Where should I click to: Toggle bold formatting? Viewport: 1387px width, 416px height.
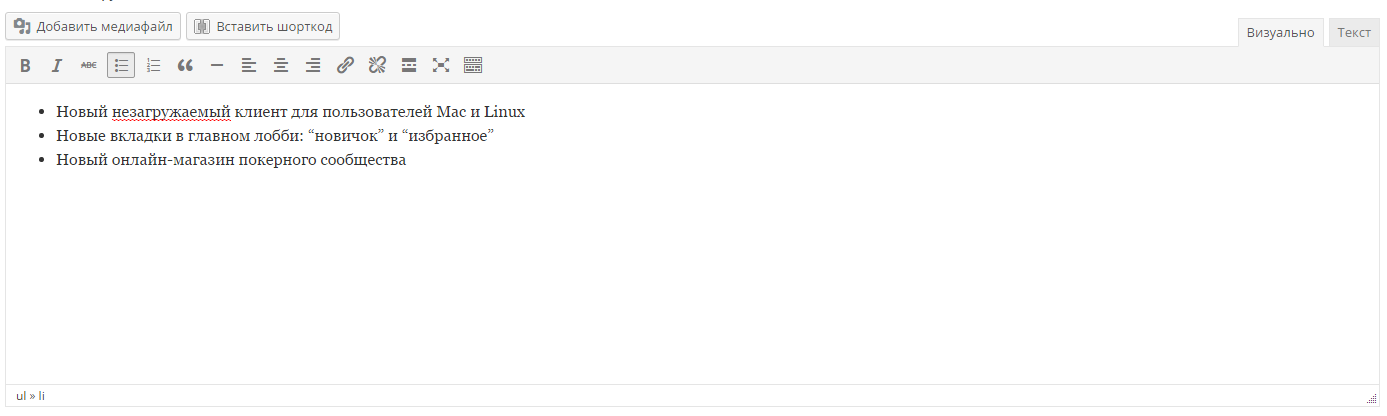click(x=25, y=66)
